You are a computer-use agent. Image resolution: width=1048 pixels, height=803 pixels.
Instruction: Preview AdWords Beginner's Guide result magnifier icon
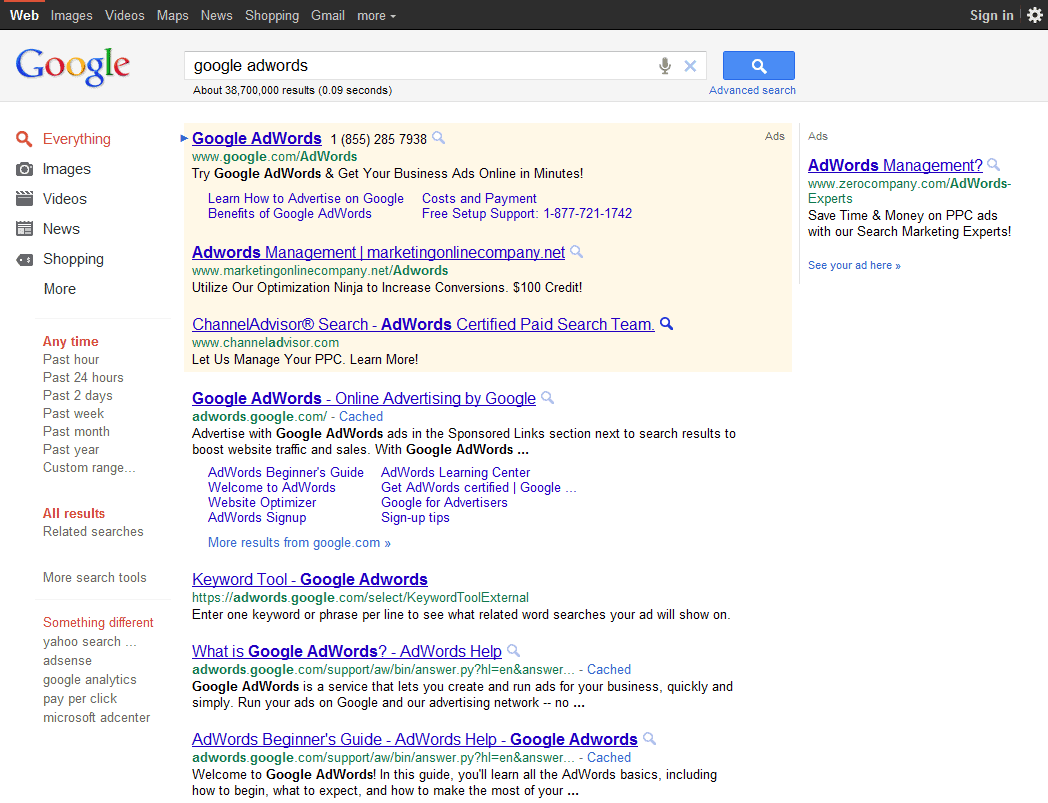[x=649, y=739]
